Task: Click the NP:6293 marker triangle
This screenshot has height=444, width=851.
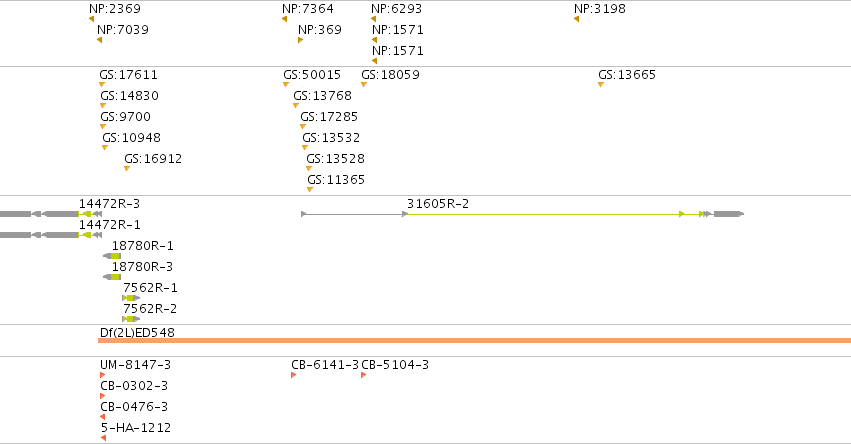Action: (x=373, y=19)
